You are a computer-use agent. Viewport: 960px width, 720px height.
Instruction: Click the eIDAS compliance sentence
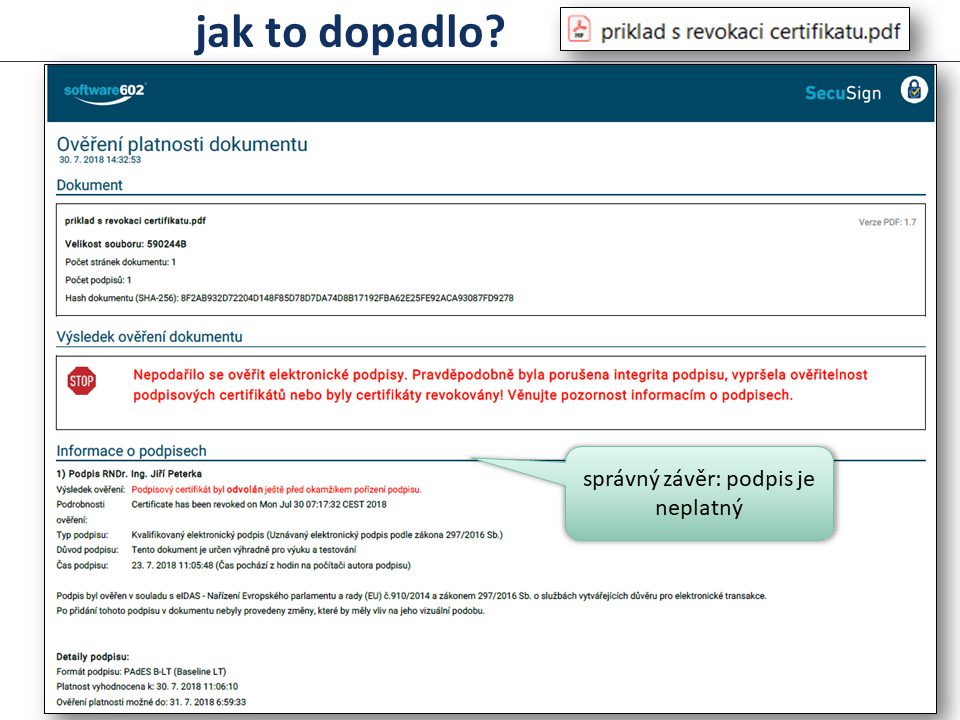pos(411,596)
